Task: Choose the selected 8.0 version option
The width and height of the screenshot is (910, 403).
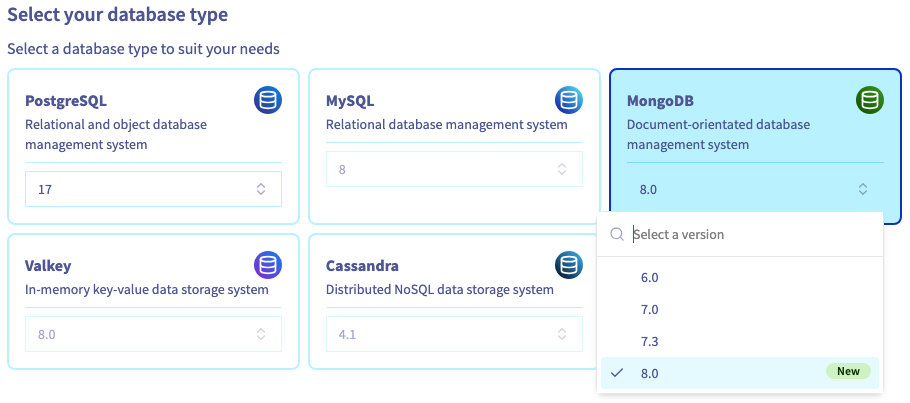Action: click(x=740, y=373)
